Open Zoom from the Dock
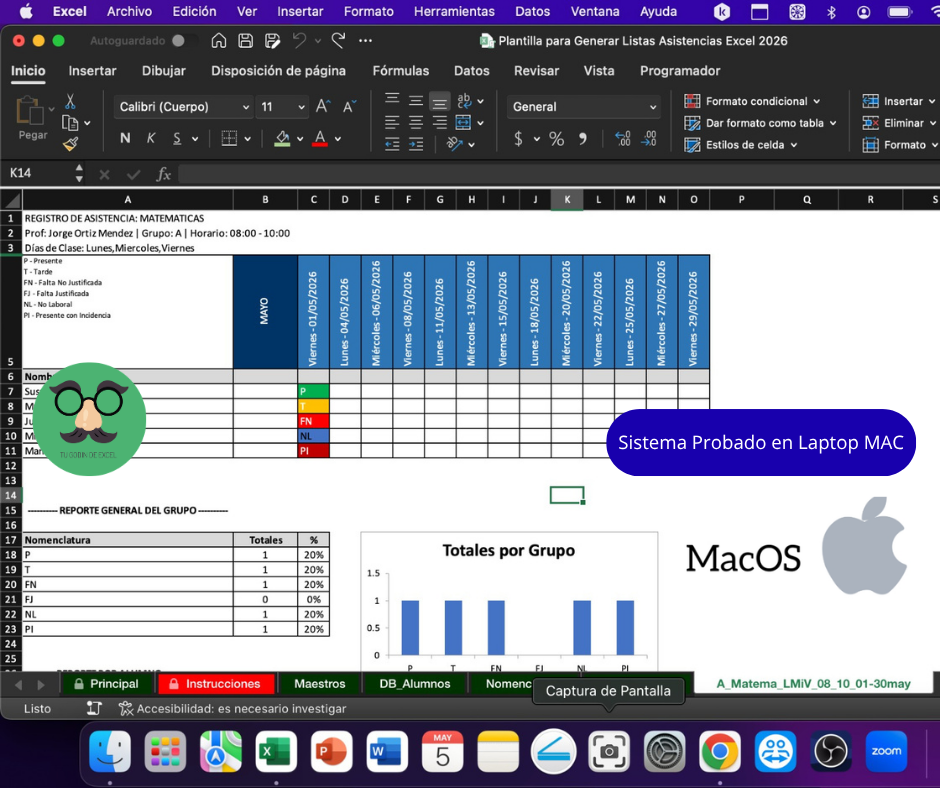Viewport: 940px width, 788px height. 886,751
